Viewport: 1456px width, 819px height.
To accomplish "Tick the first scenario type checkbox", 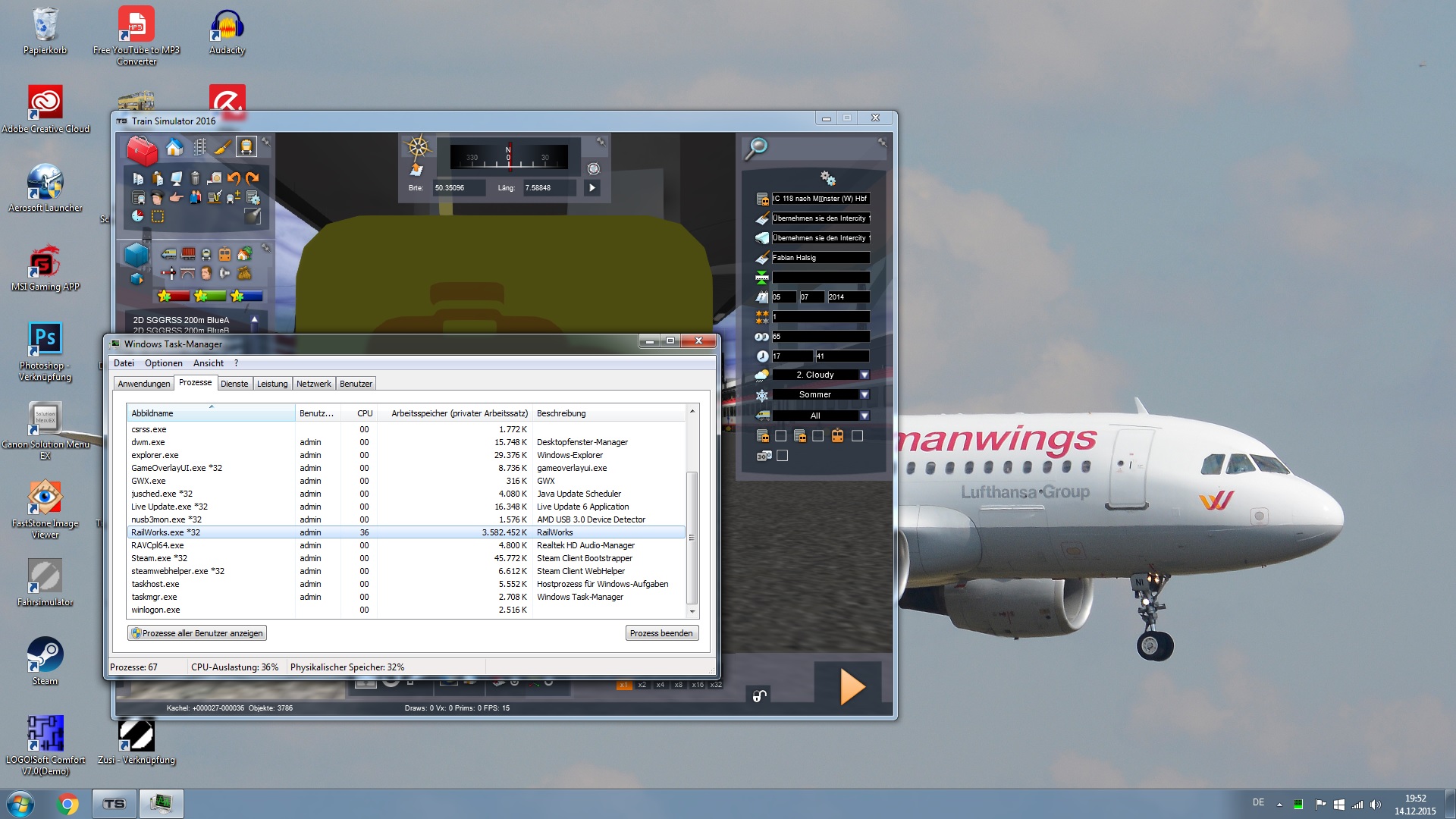I will click(780, 436).
